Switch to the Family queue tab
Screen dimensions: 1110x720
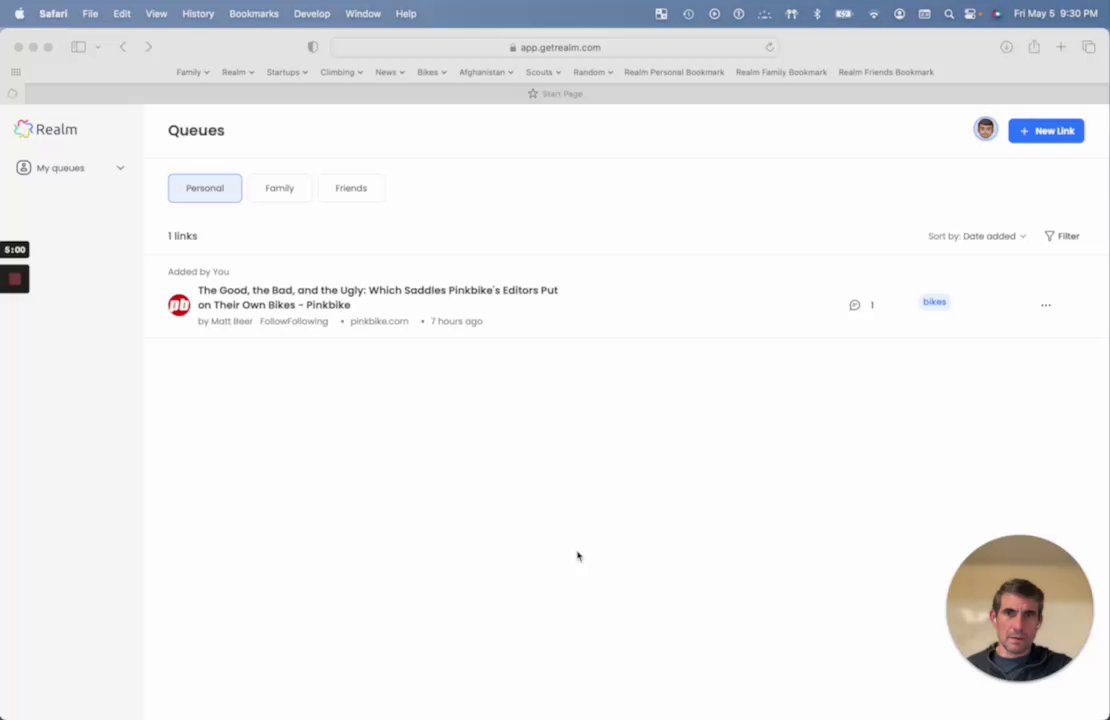[x=279, y=188]
